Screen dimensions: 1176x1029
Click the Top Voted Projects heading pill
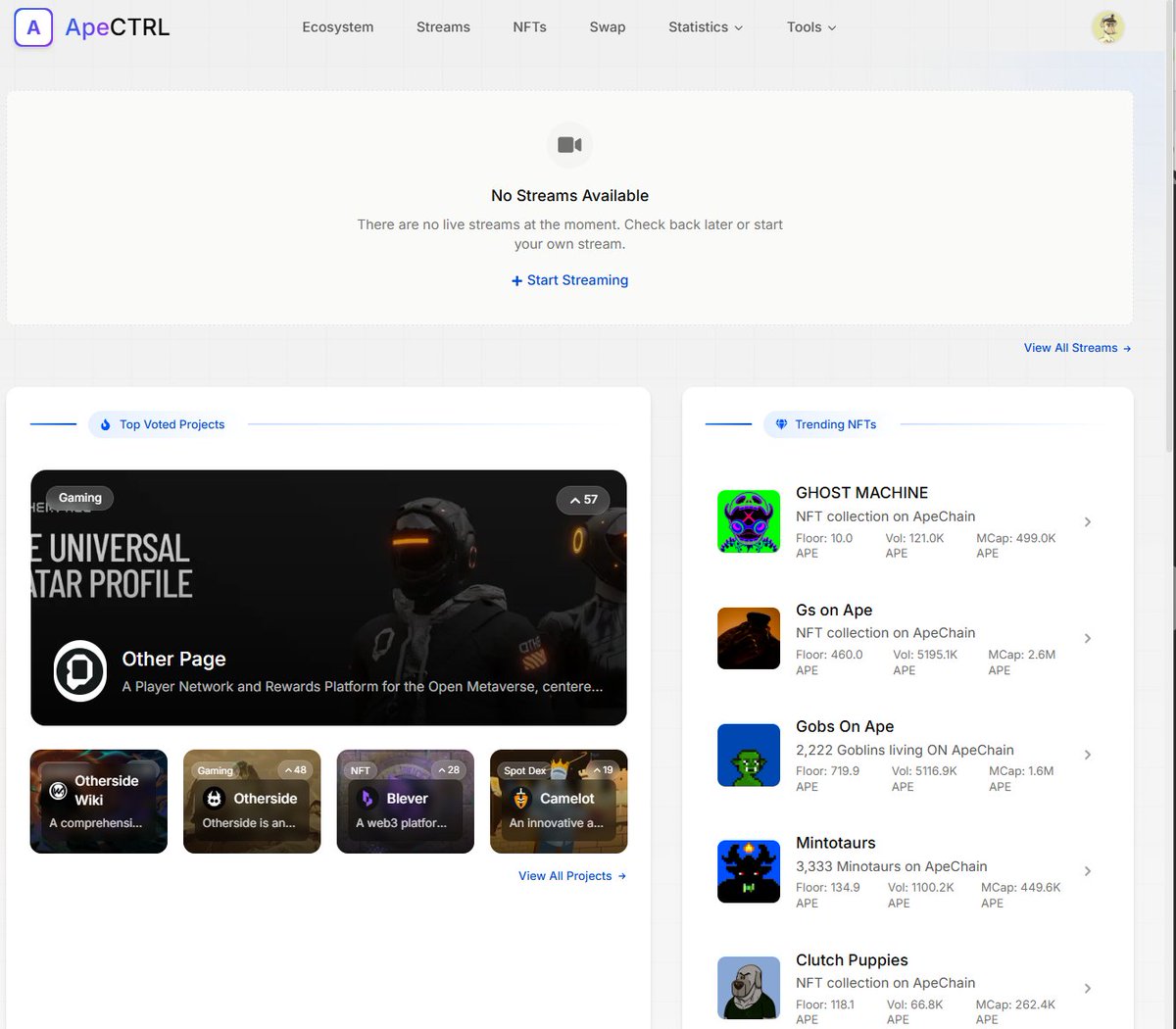coord(163,424)
